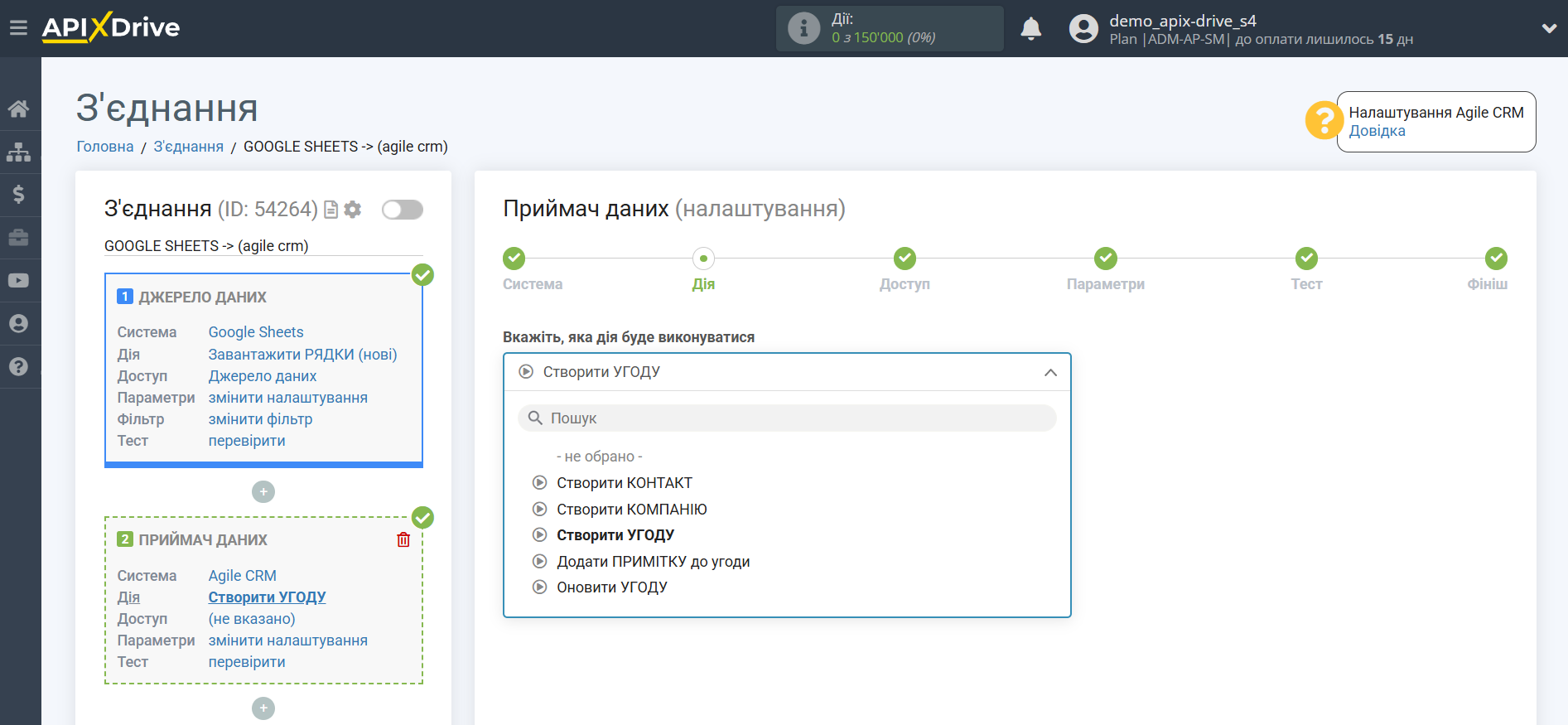
Task: Open the З'єднання breadcrumb link
Action: (189, 147)
